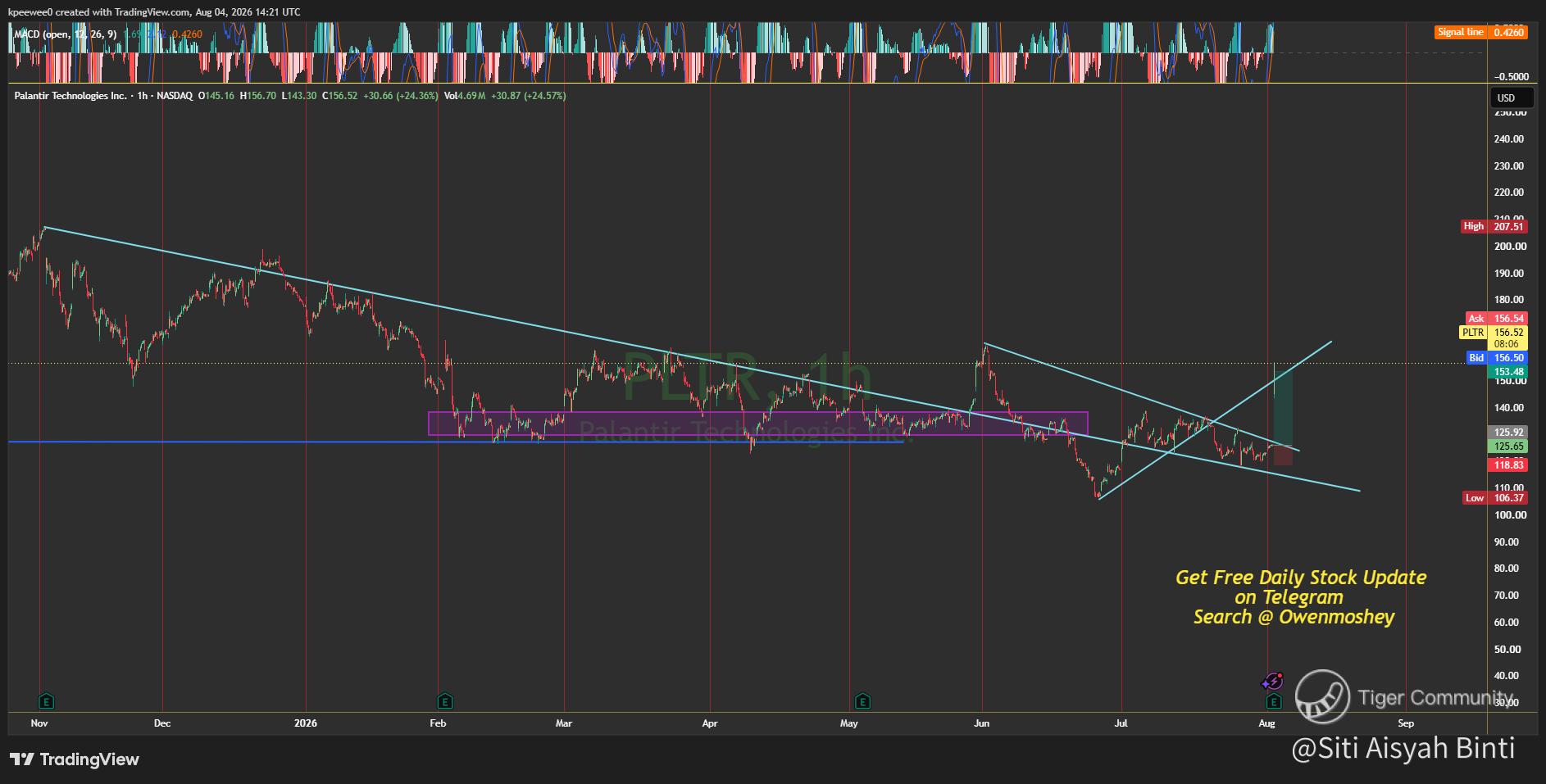Viewport: 1546px width, 784px height.
Task: Select the purple rectangle support zone
Action: tap(758, 424)
